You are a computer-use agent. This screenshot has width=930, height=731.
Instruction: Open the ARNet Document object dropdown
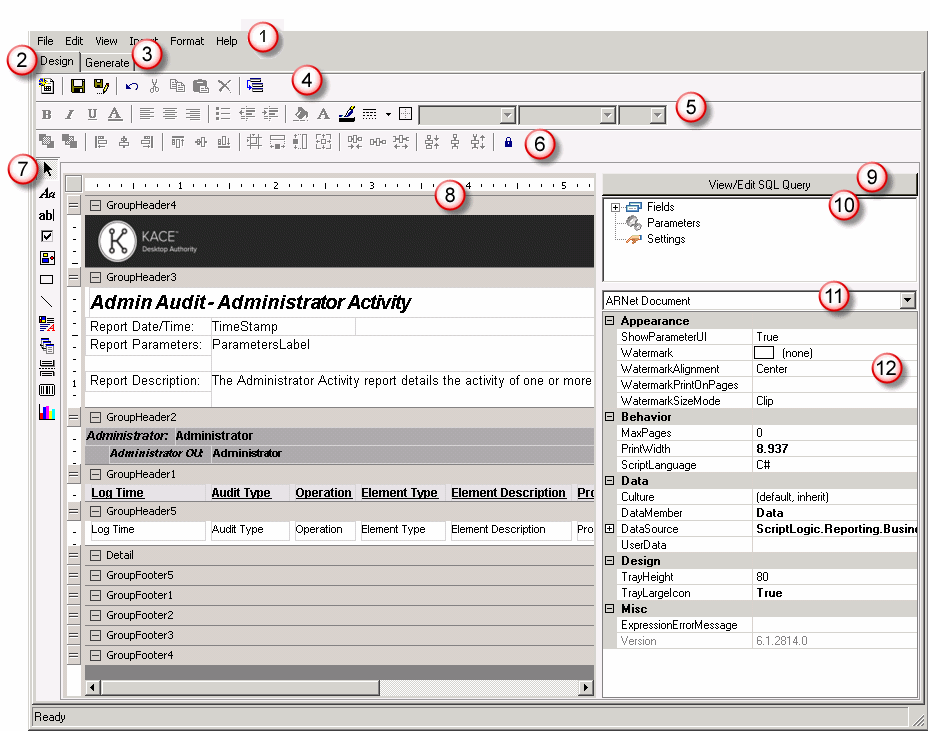click(x=907, y=300)
